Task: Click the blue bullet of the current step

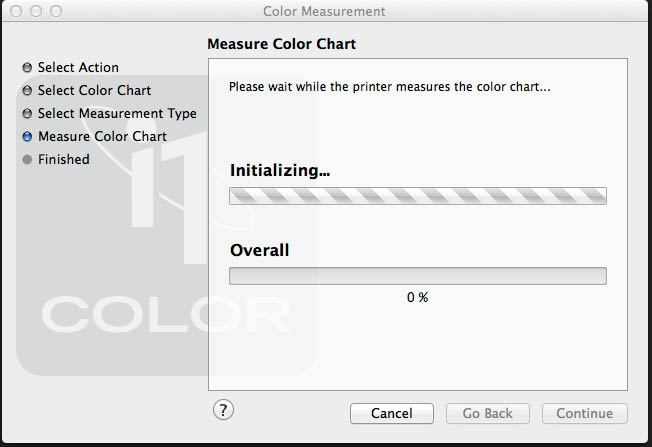Action: pos(27,137)
